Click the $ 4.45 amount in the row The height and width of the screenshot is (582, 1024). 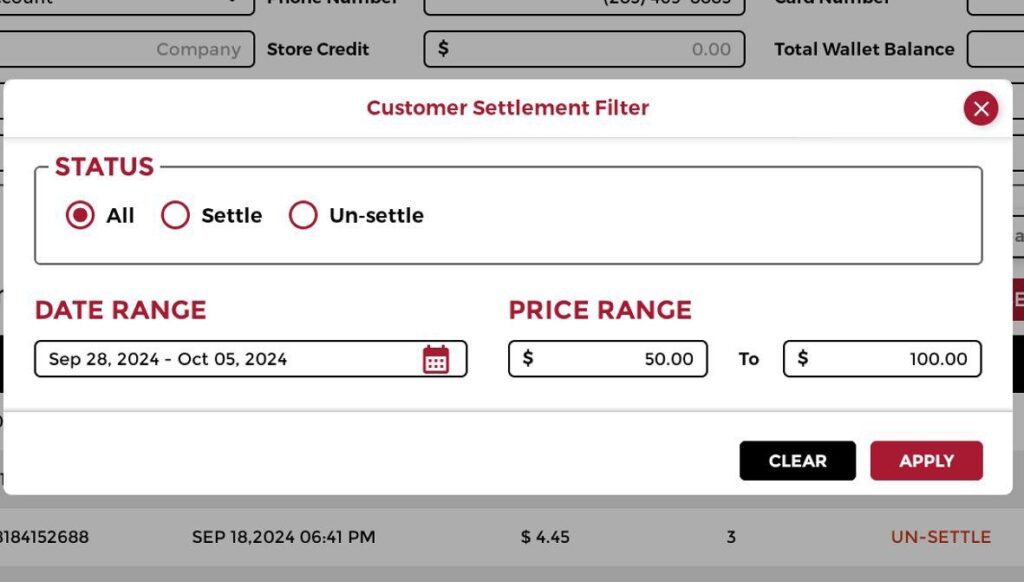click(545, 537)
